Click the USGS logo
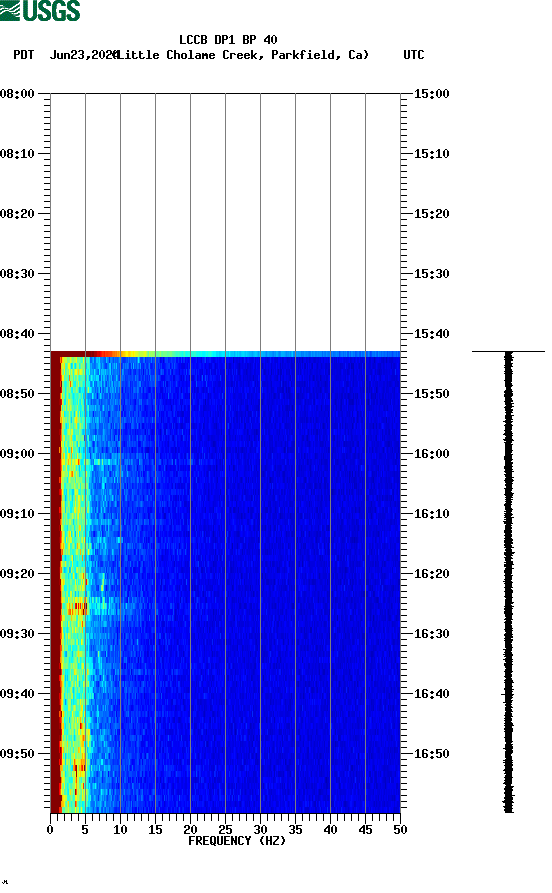Image resolution: width=552 pixels, height=893 pixels. coord(40,10)
